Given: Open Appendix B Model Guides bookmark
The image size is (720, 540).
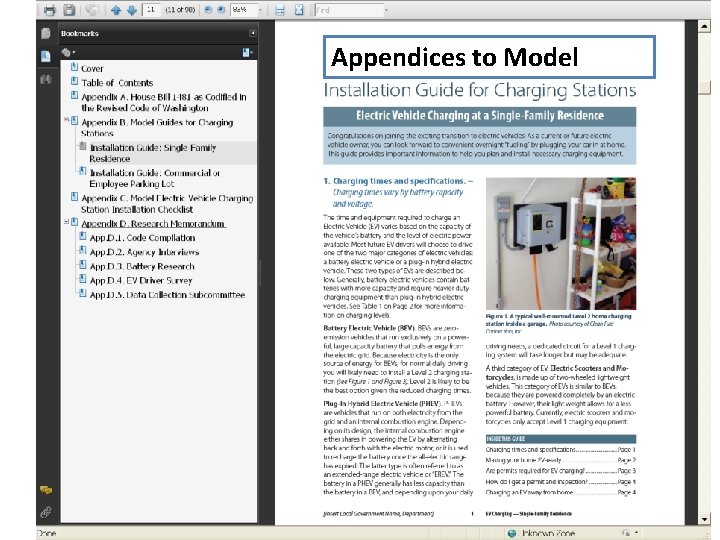Looking at the screenshot, I should (157, 128).
